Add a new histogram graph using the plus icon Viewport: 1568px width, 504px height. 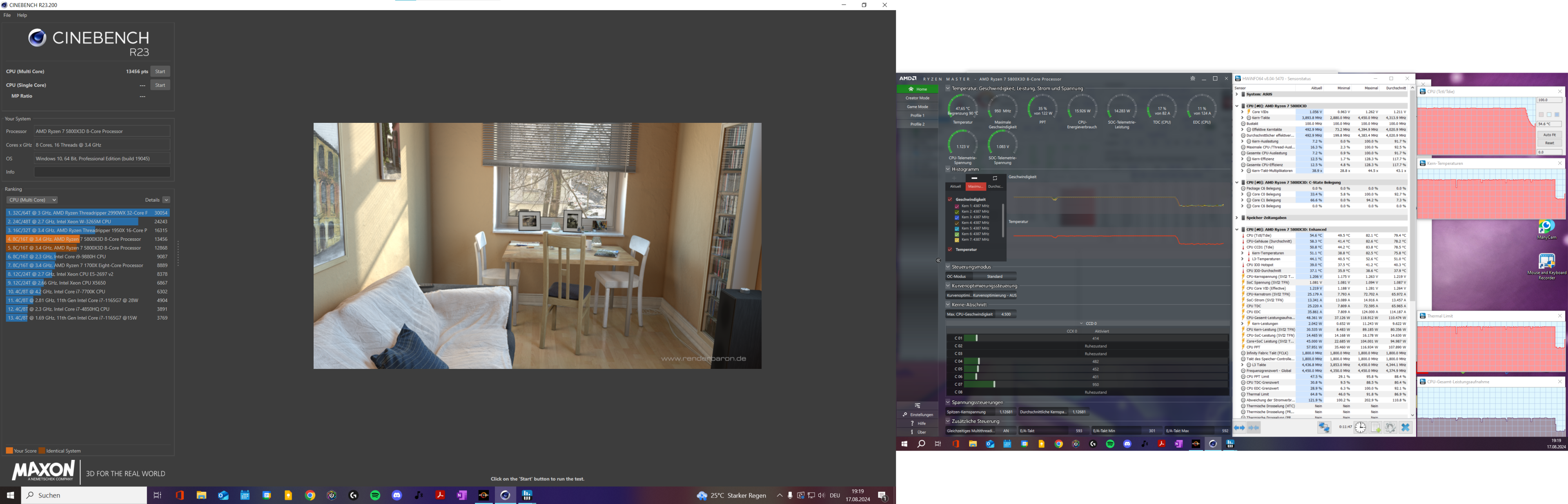pos(954,178)
